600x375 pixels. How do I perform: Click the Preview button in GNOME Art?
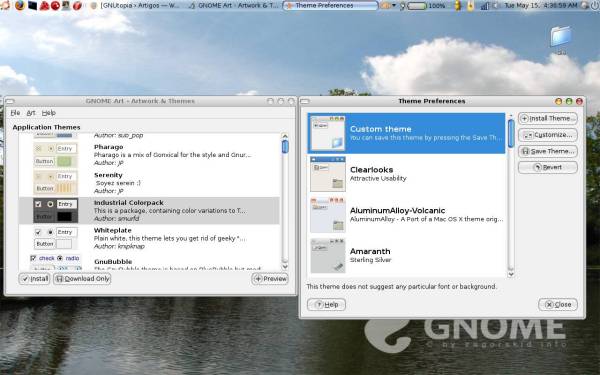[270, 279]
